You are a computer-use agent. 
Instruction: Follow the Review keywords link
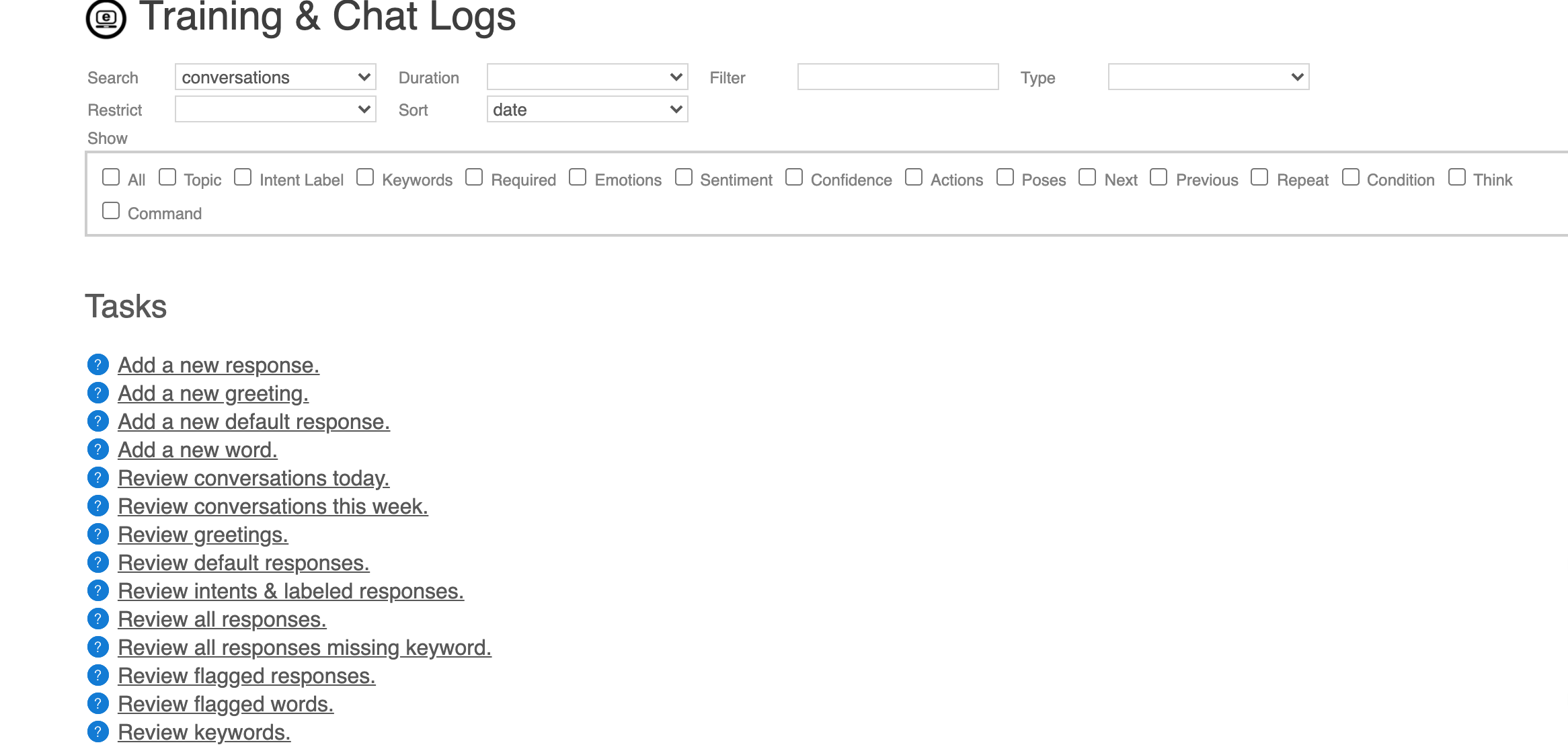[204, 732]
